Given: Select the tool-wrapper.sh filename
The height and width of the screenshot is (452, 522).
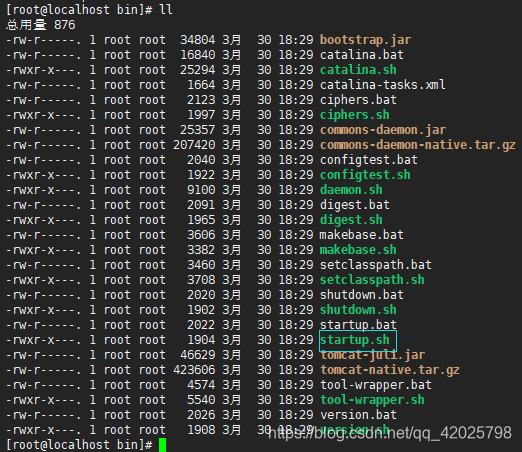Looking at the screenshot, I should click(x=372, y=400).
